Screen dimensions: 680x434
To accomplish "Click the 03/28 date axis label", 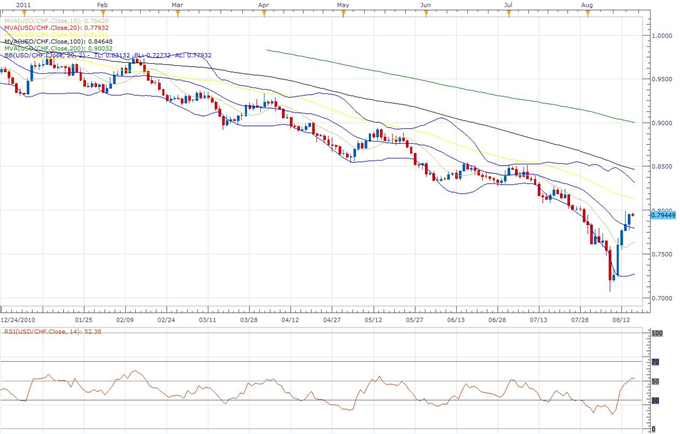I will coord(249,320).
